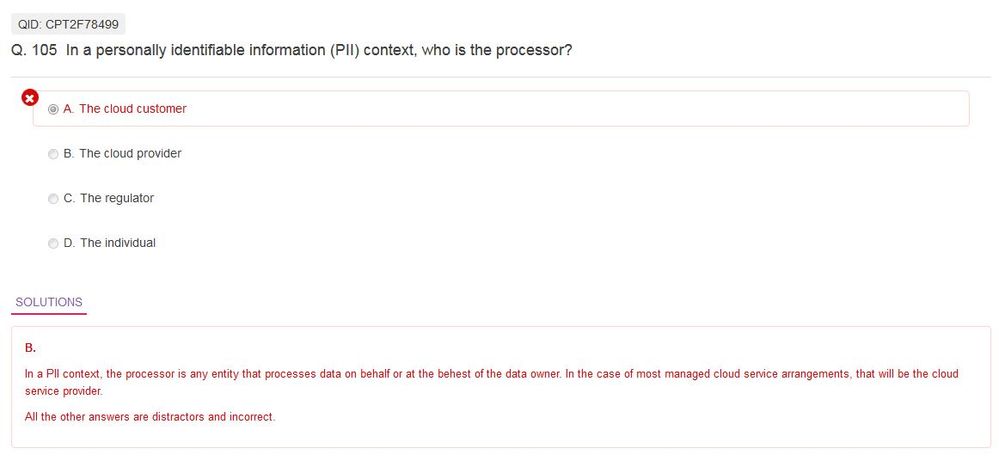Click the bold "B." solution answer letter
The height and width of the screenshot is (456, 999).
pyautogui.click(x=30, y=348)
